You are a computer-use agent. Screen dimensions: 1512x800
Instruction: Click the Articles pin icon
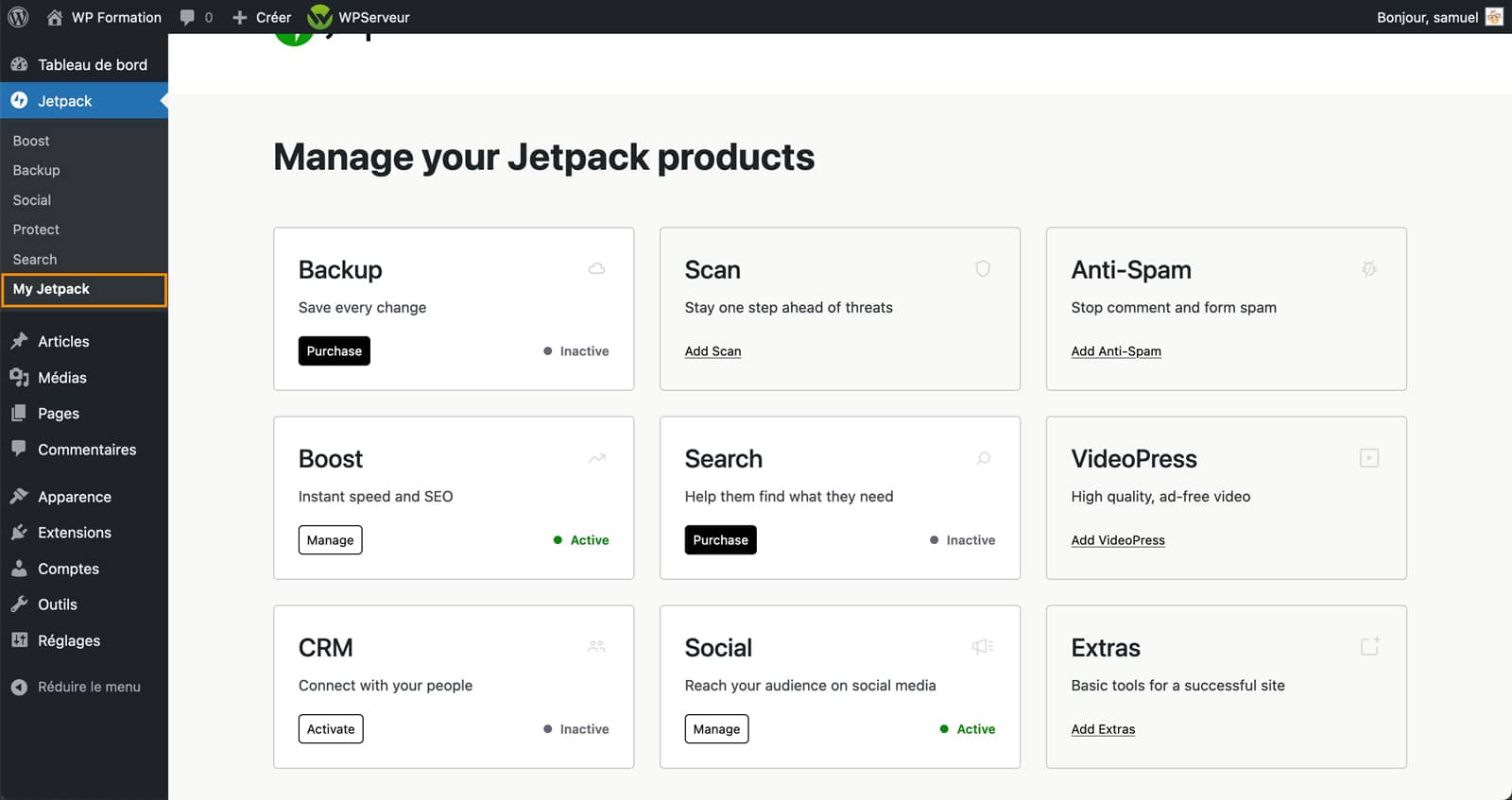coord(19,341)
